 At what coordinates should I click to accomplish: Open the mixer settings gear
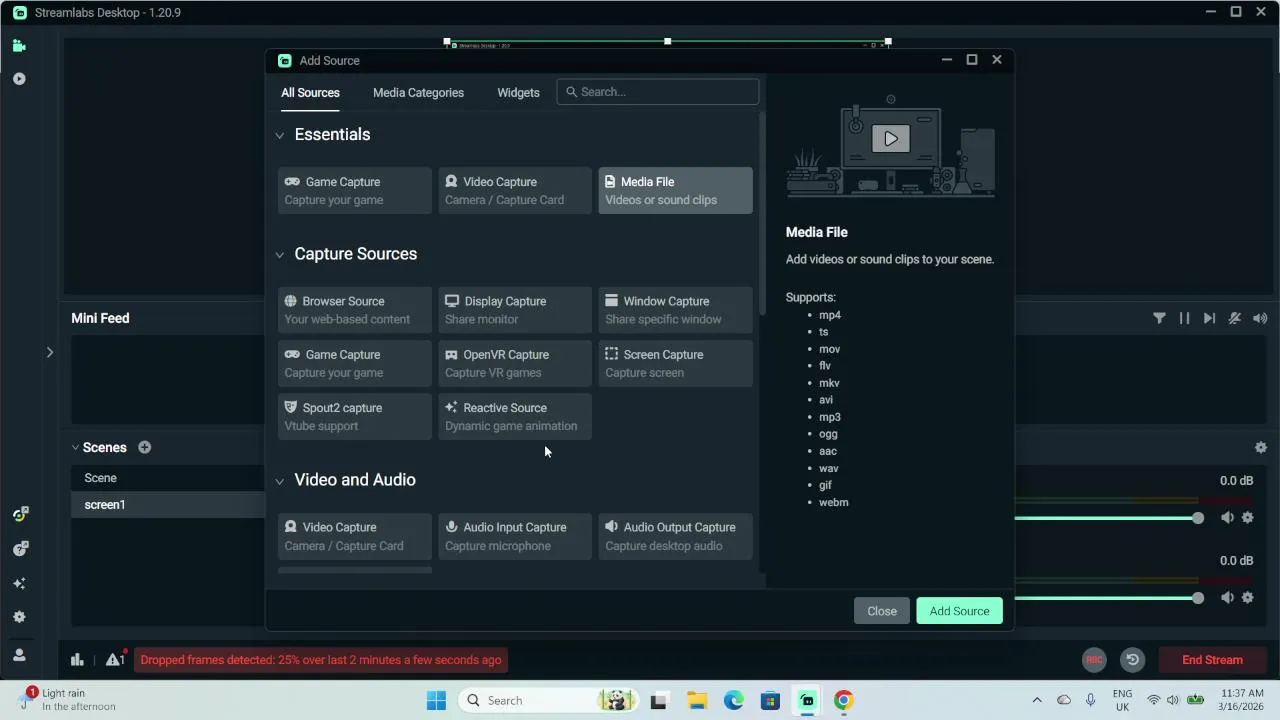click(x=1261, y=448)
